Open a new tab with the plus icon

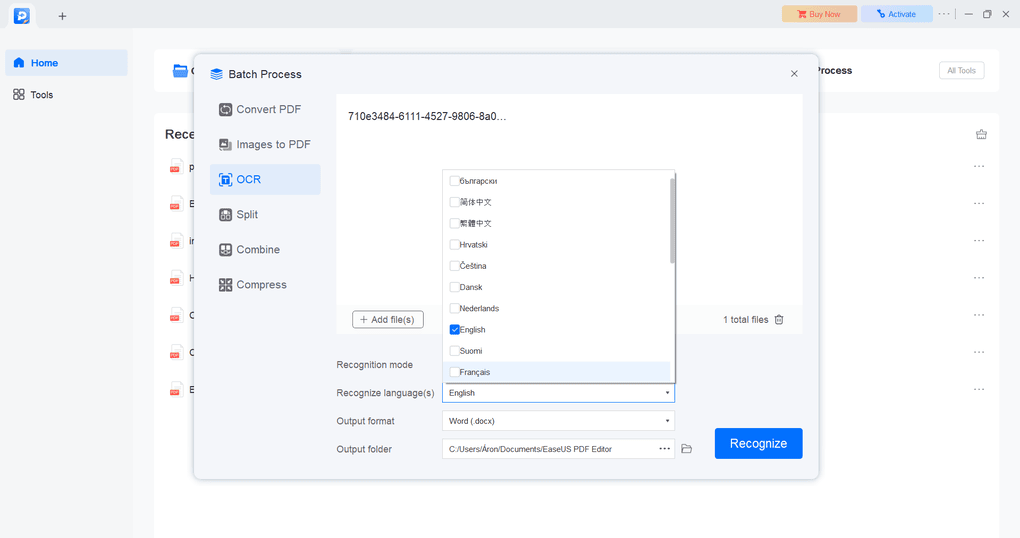coord(62,16)
